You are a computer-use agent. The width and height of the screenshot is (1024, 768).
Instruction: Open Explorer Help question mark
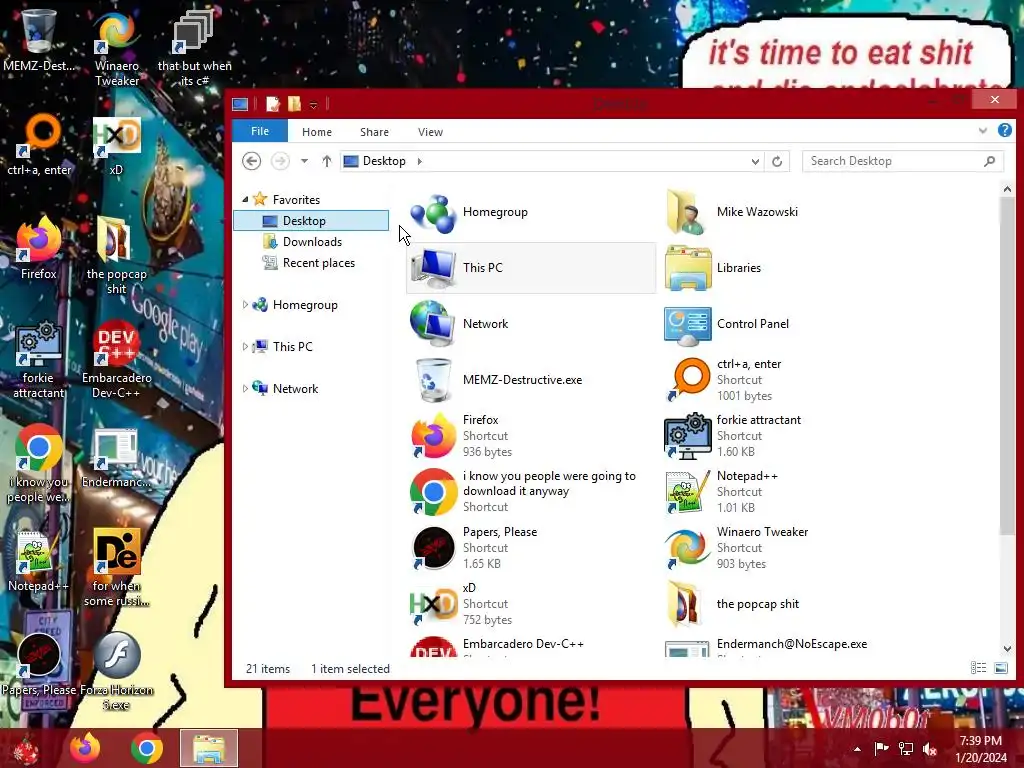(x=1004, y=130)
